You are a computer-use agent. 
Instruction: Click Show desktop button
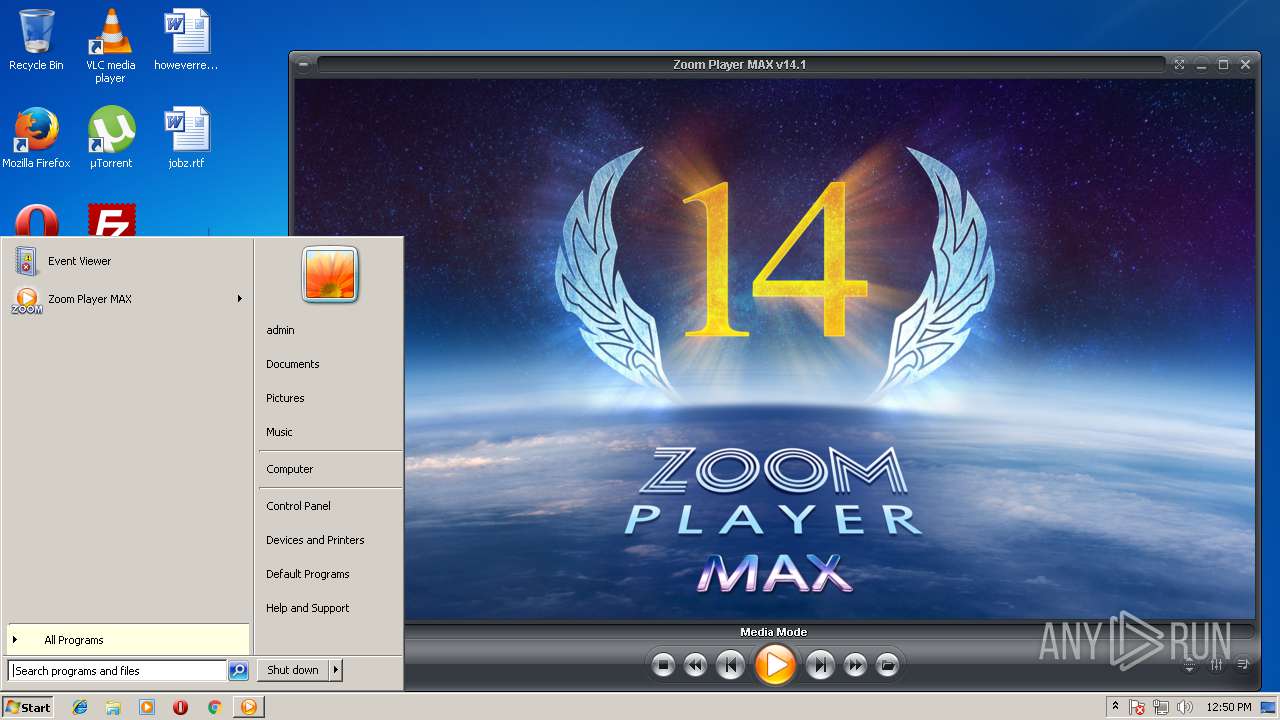tap(1270, 707)
